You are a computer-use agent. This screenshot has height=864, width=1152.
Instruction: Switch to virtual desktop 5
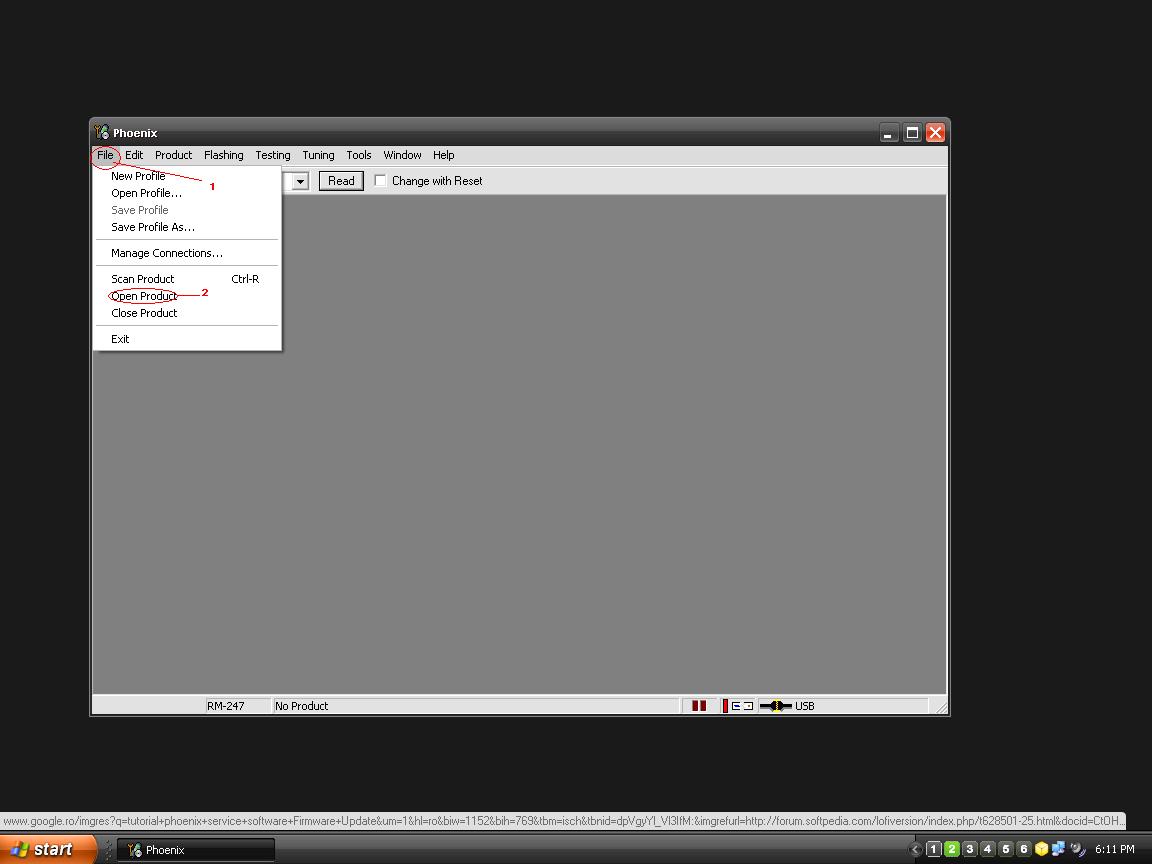point(1006,849)
